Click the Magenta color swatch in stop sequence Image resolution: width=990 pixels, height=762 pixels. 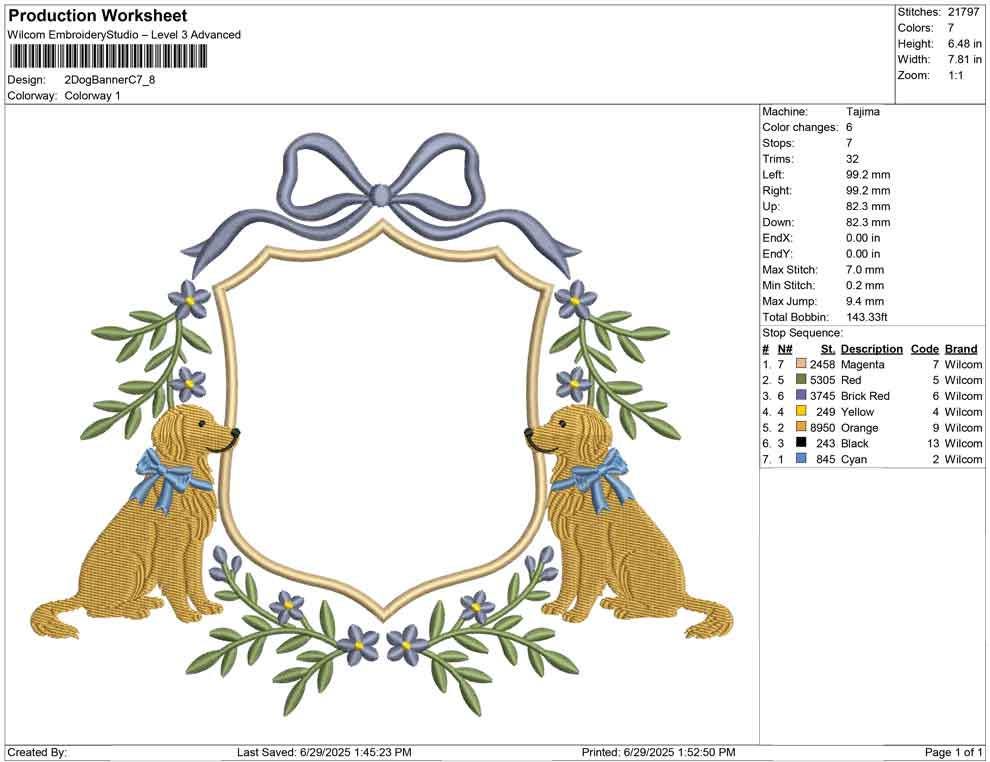(x=803, y=364)
